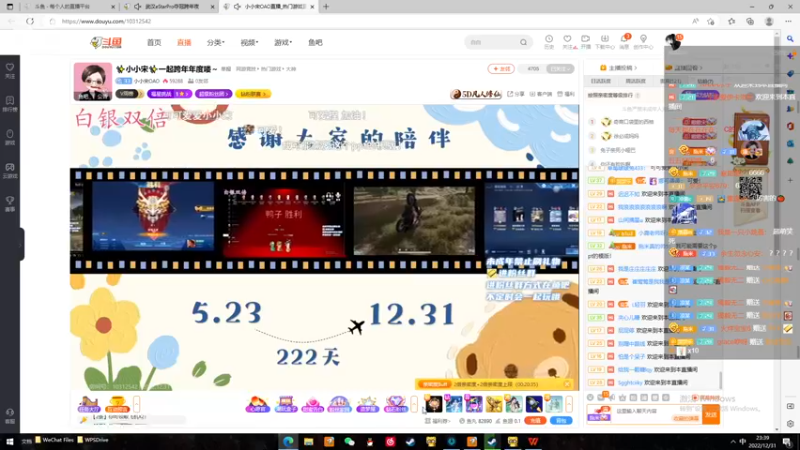Click the Douyu logo
The height and width of the screenshot is (450, 800).
pyautogui.click(x=106, y=43)
